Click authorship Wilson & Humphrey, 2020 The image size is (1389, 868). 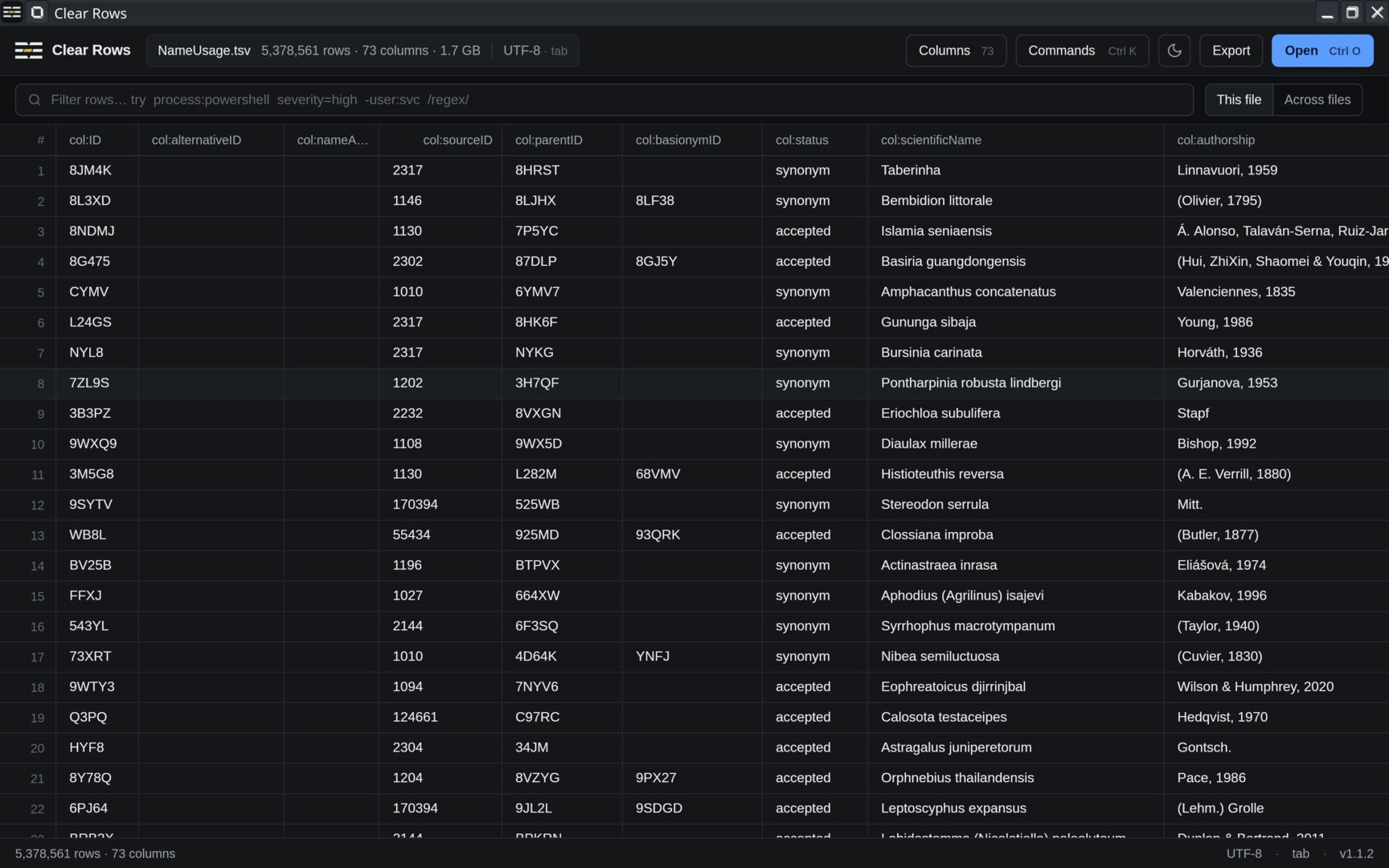1276,687
